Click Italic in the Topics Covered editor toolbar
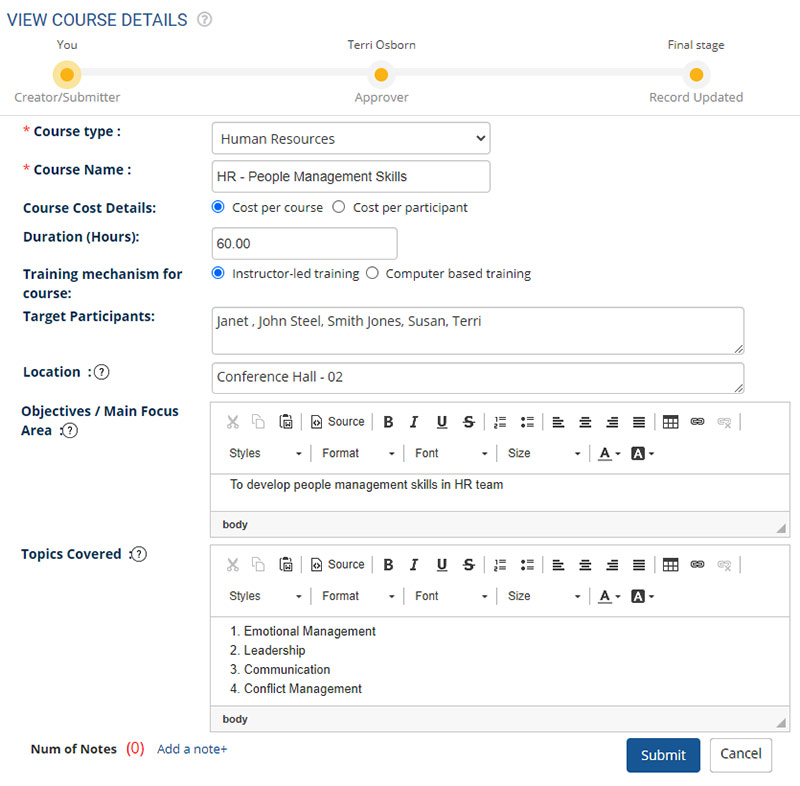 click(414, 565)
